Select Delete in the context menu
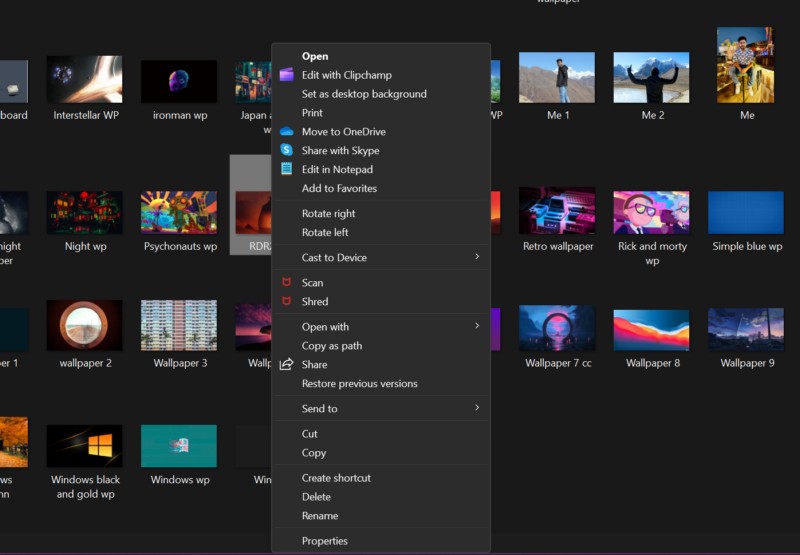Screen dimensions: 800x555 [316, 497]
